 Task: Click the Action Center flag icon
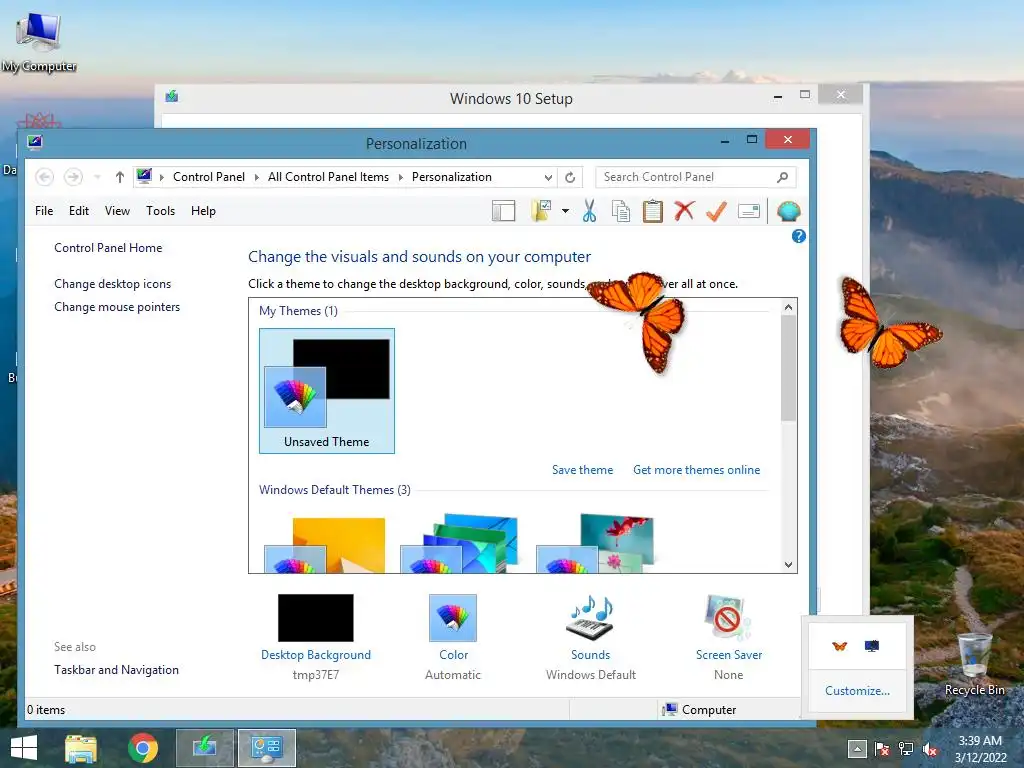click(x=882, y=749)
